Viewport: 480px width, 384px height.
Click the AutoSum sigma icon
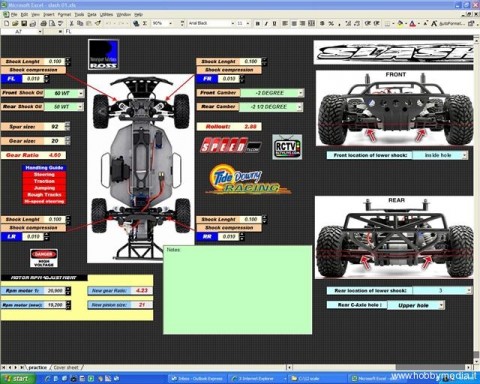click(145, 23)
